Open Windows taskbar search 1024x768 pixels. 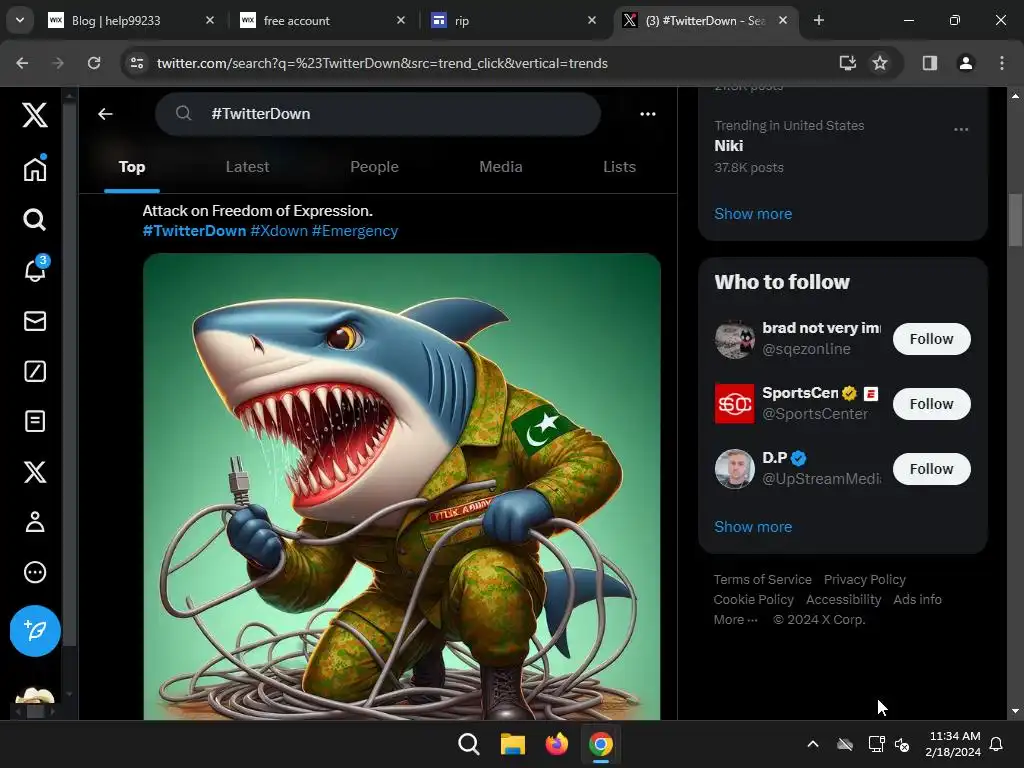[x=468, y=744]
